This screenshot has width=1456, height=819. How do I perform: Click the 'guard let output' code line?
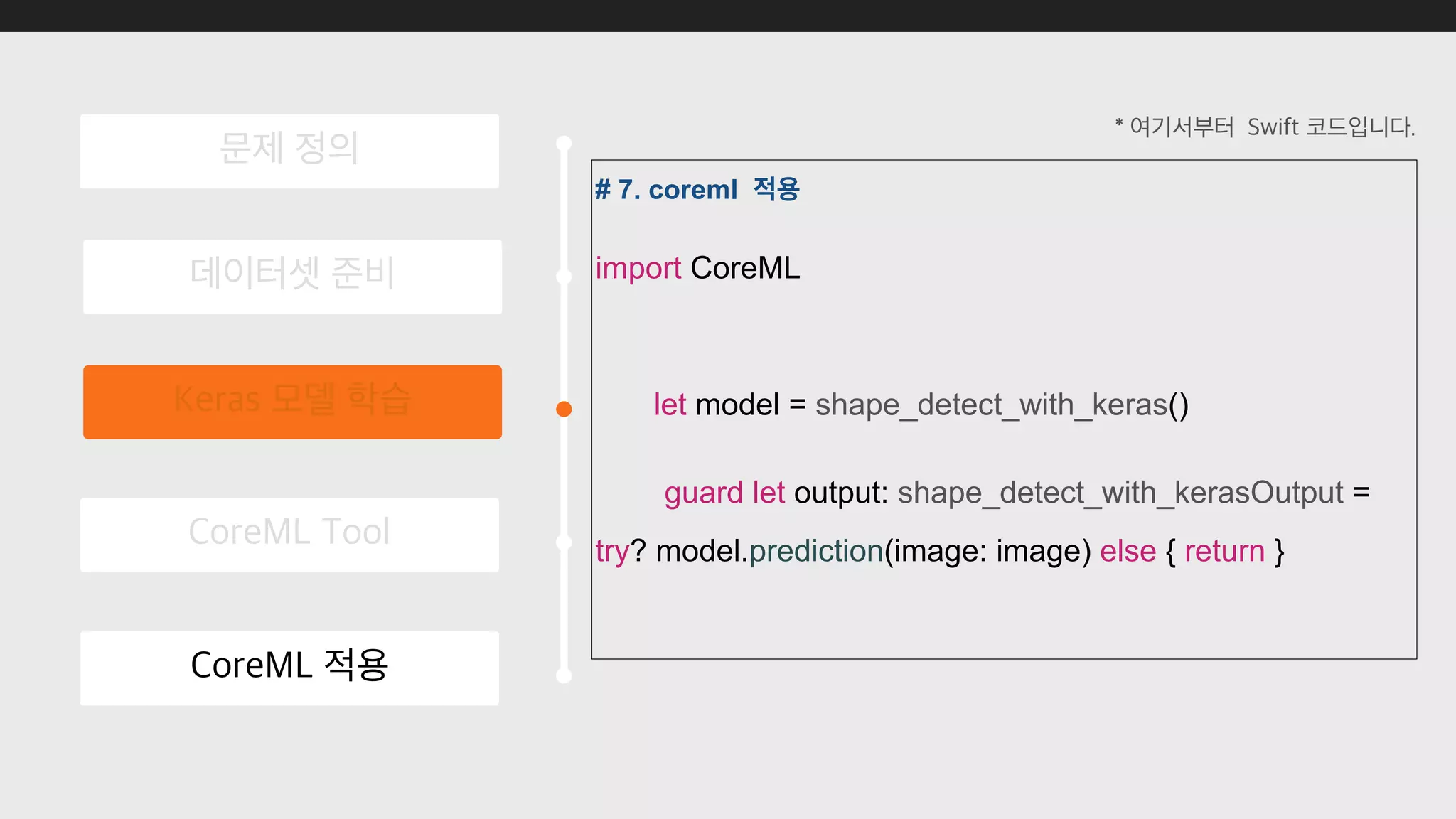pyautogui.click(x=1017, y=493)
